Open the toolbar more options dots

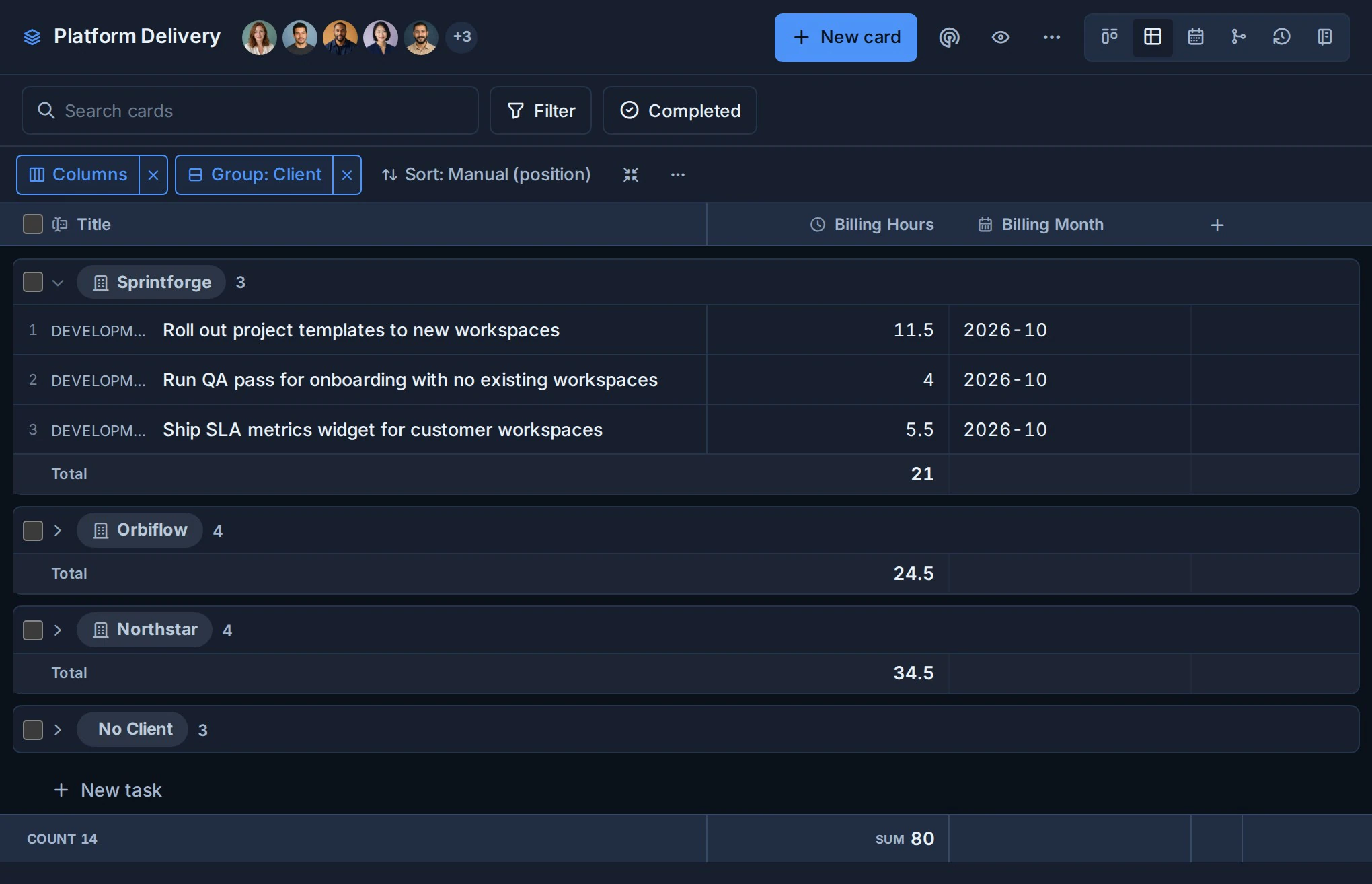(x=678, y=175)
